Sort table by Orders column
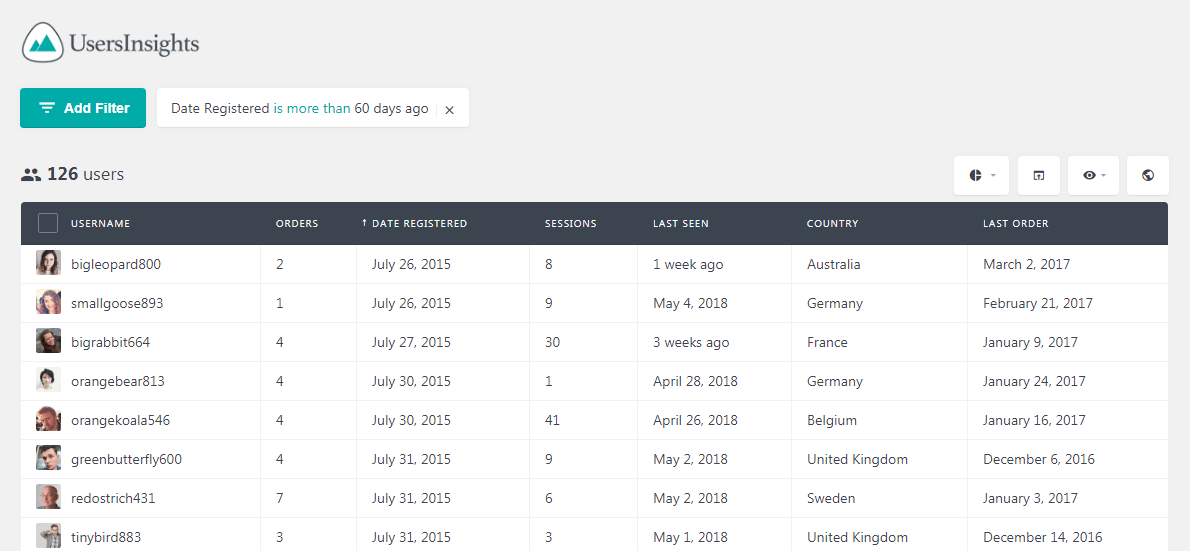Viewport: 1190px width, 551px height. [297, 223]
